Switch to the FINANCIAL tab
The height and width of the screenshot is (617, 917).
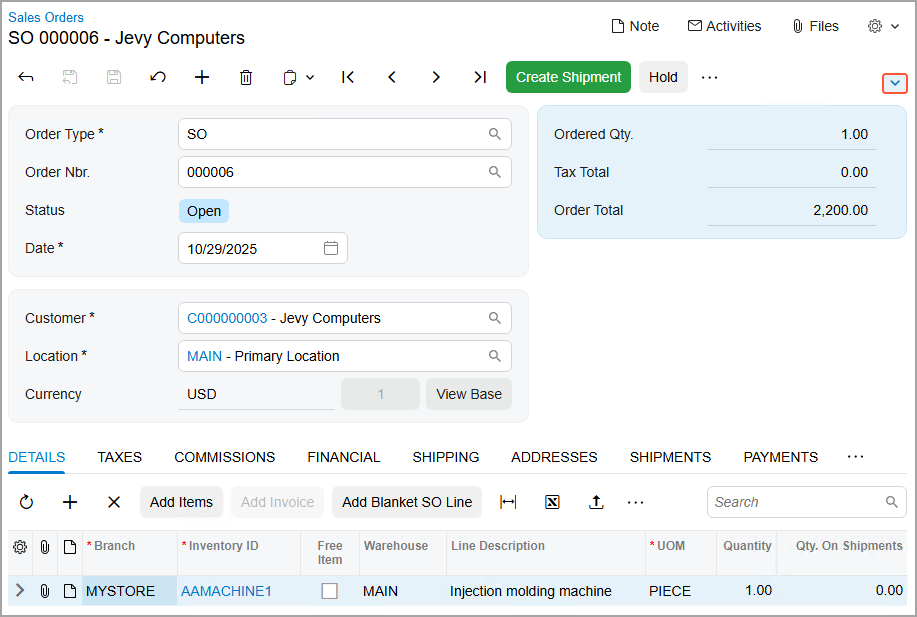tap(344, 457)
